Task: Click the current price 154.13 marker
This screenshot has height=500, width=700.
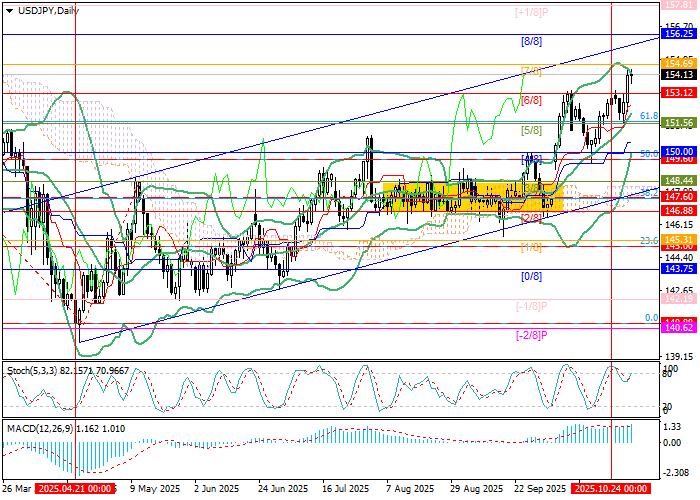Action: pos(679,75)
